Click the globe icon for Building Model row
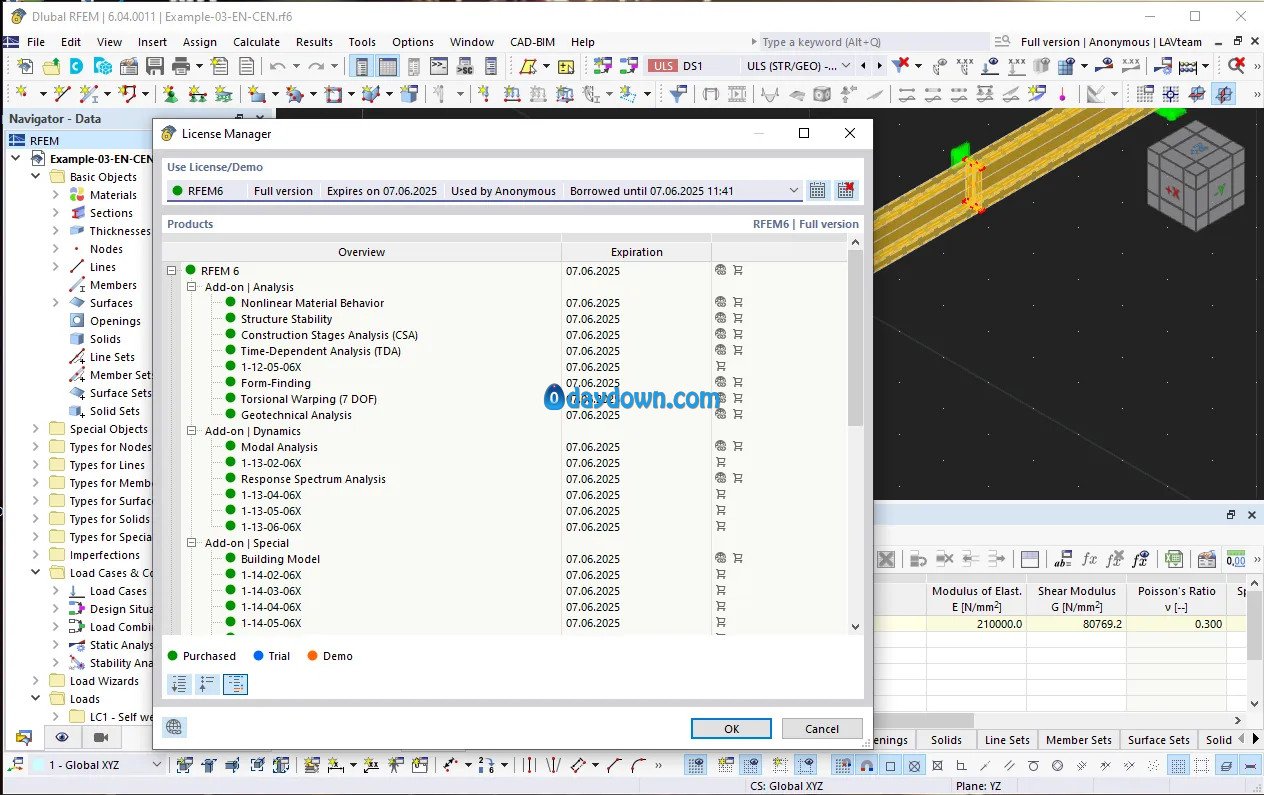The height and width of the screenshot is (795, 1264). coord(720,558)
